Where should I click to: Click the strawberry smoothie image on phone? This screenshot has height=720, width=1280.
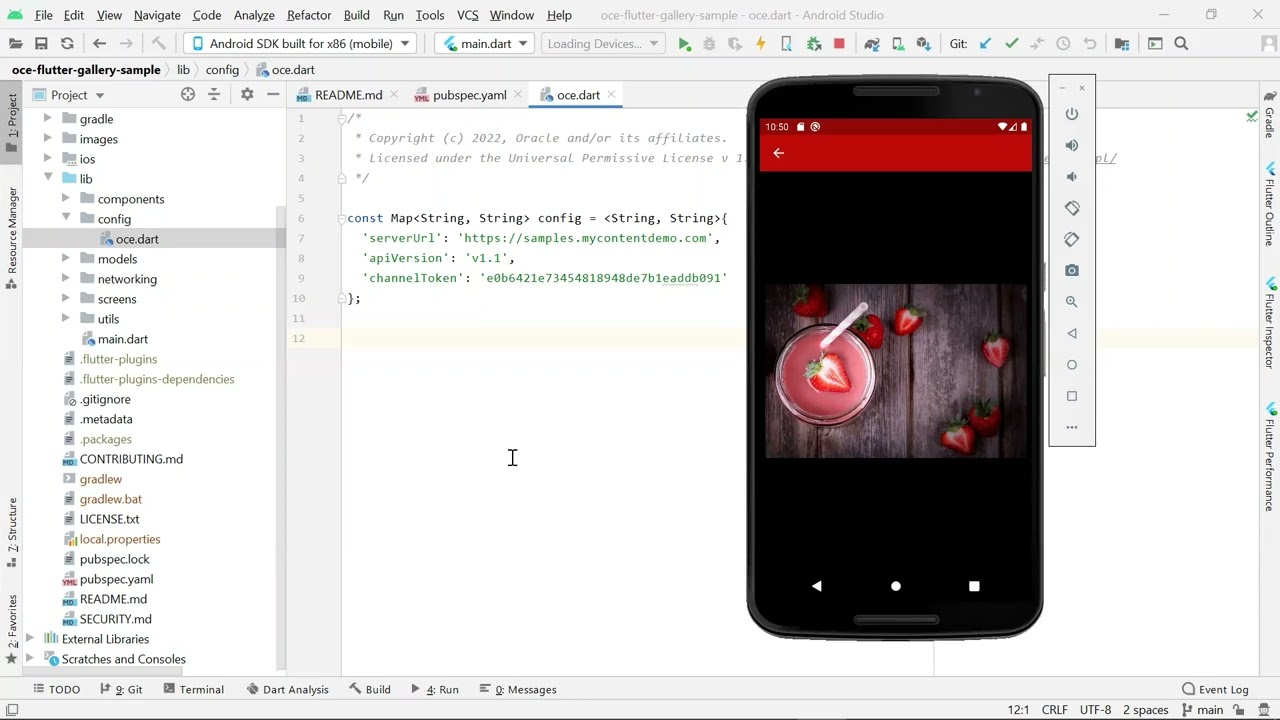pos(896,371)
